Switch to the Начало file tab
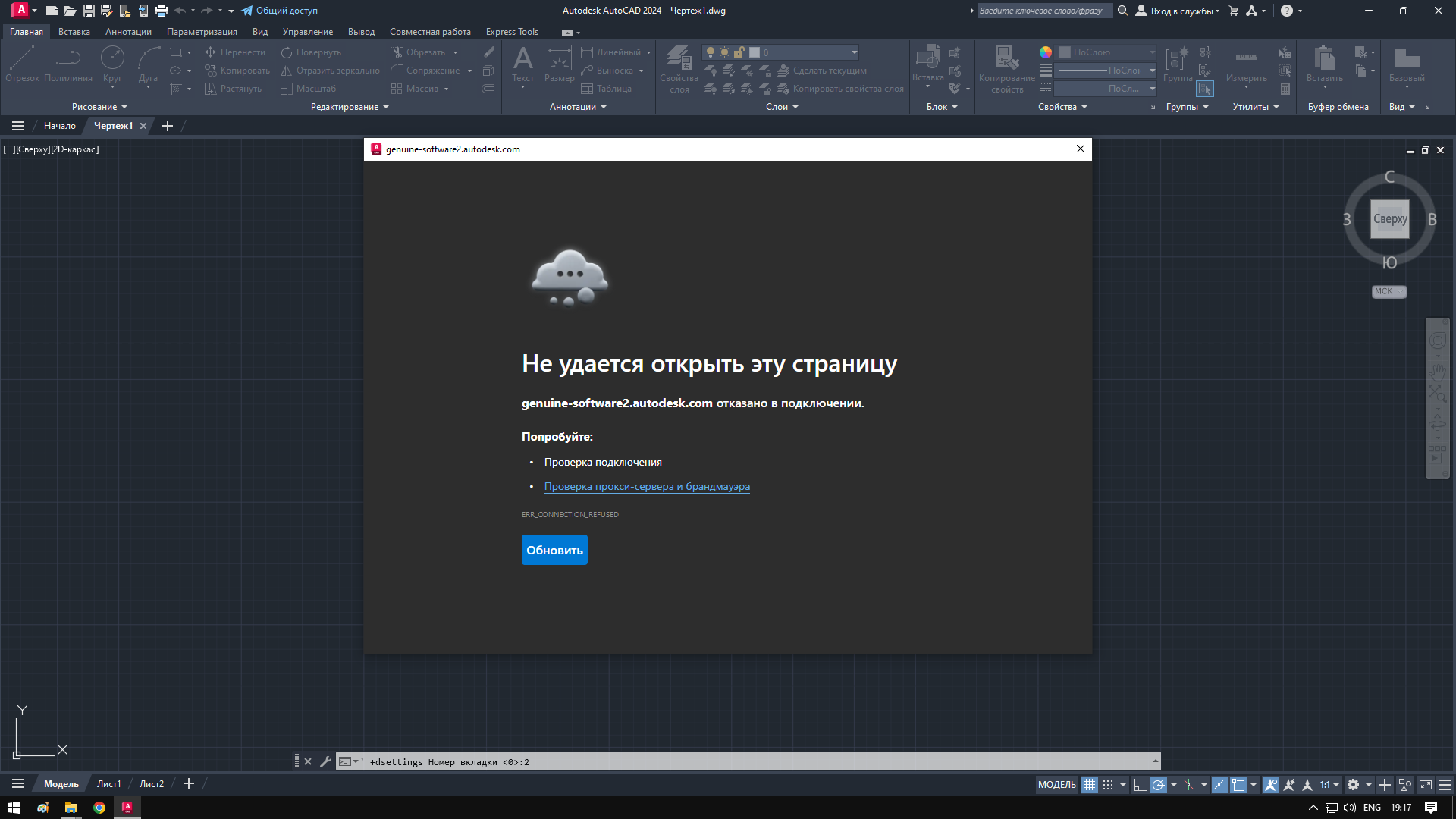 coord(60,126)
